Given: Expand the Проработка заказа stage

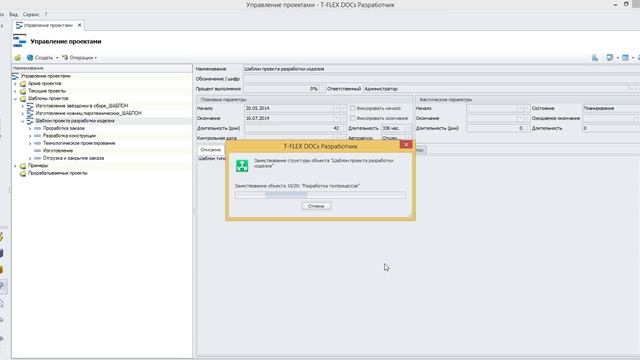Looking at the screenshot, I should [x=30, y=128].
